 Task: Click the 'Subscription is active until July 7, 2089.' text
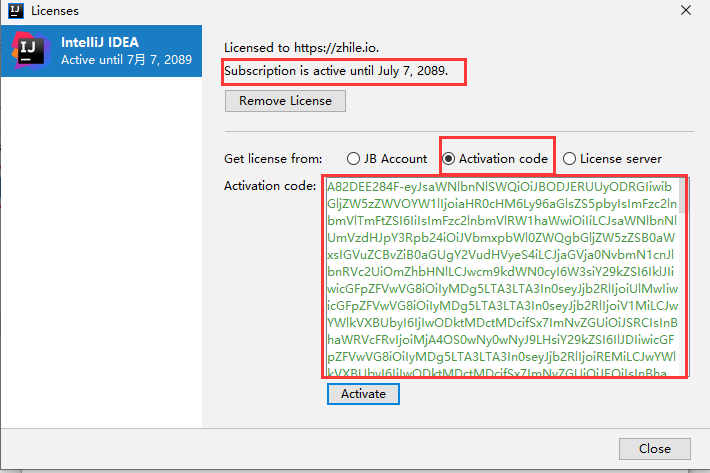coord(336,71)
